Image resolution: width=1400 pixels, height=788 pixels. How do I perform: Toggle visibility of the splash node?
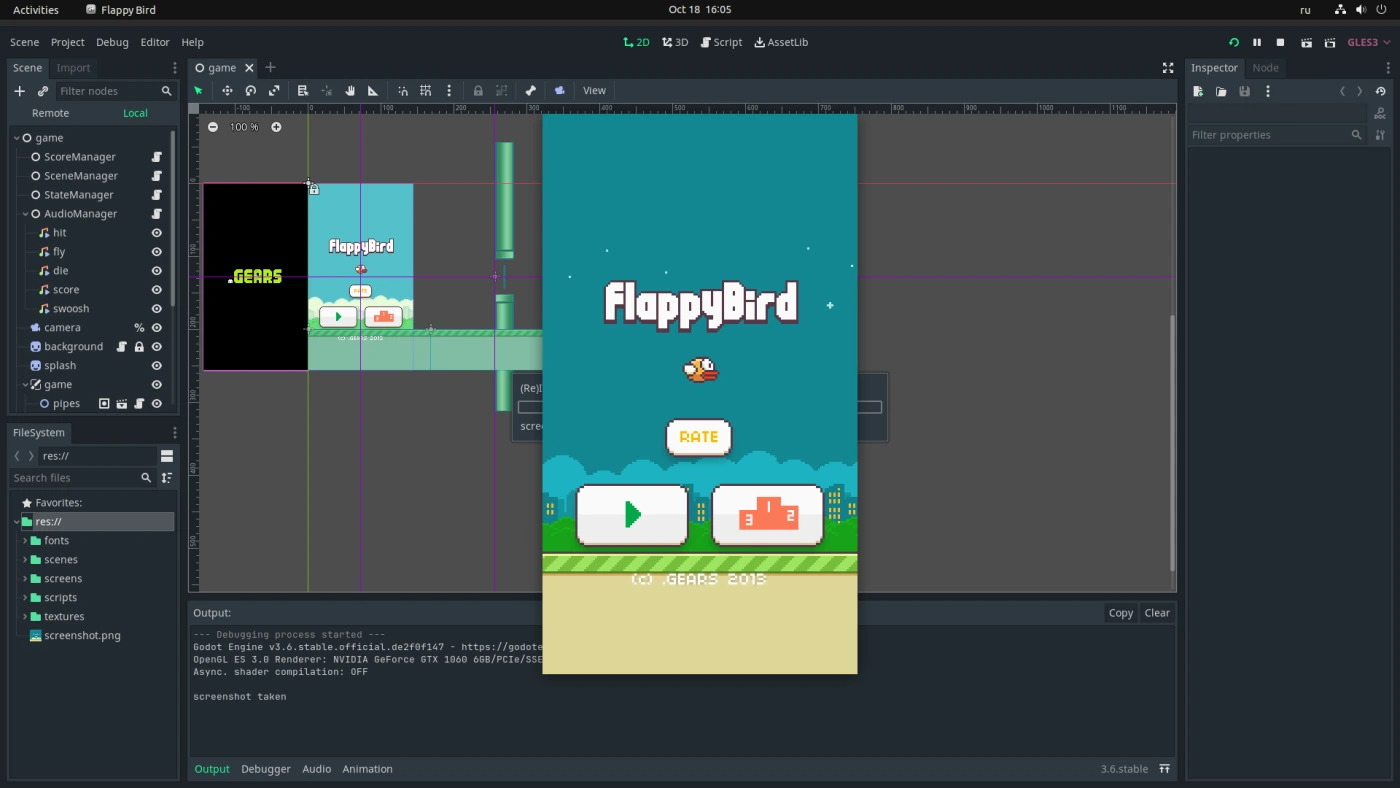pyautogui.click(x=157, y=366)
